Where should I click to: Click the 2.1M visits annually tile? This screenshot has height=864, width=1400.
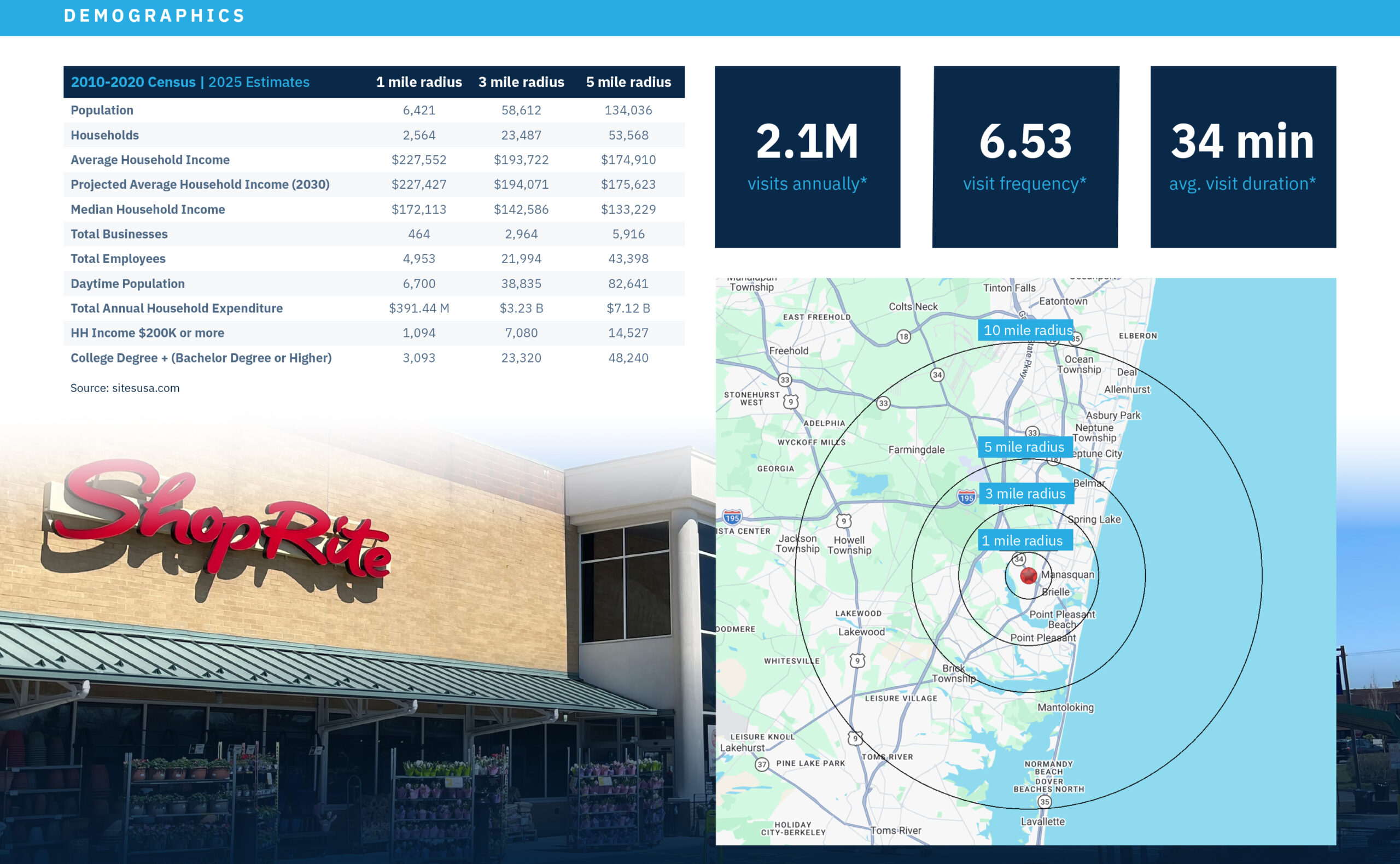[807, 157]
